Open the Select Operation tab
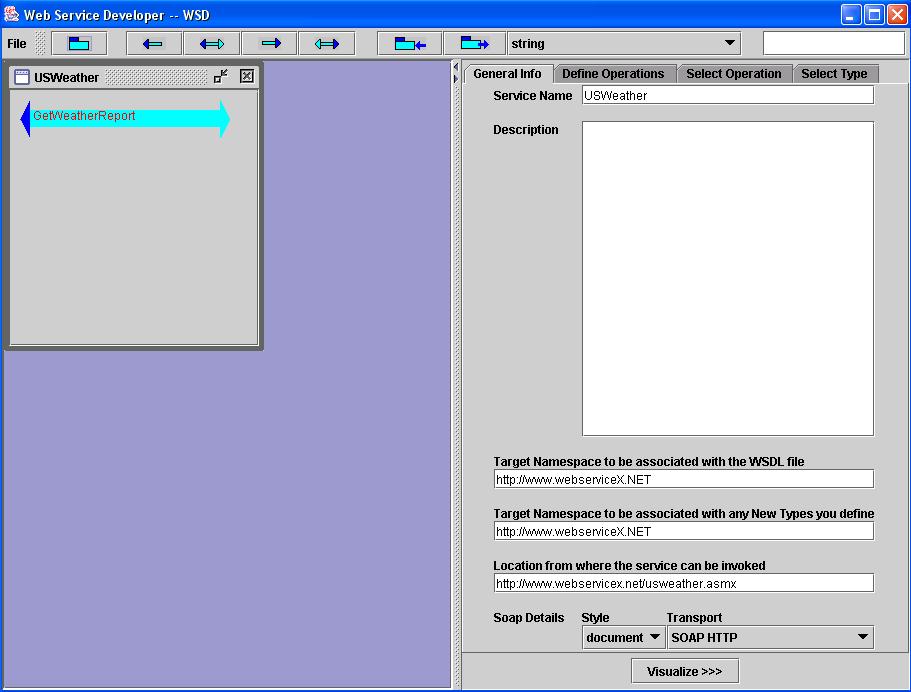The width and height of the screenshot is (911, 692). click(x=734, y=74)
